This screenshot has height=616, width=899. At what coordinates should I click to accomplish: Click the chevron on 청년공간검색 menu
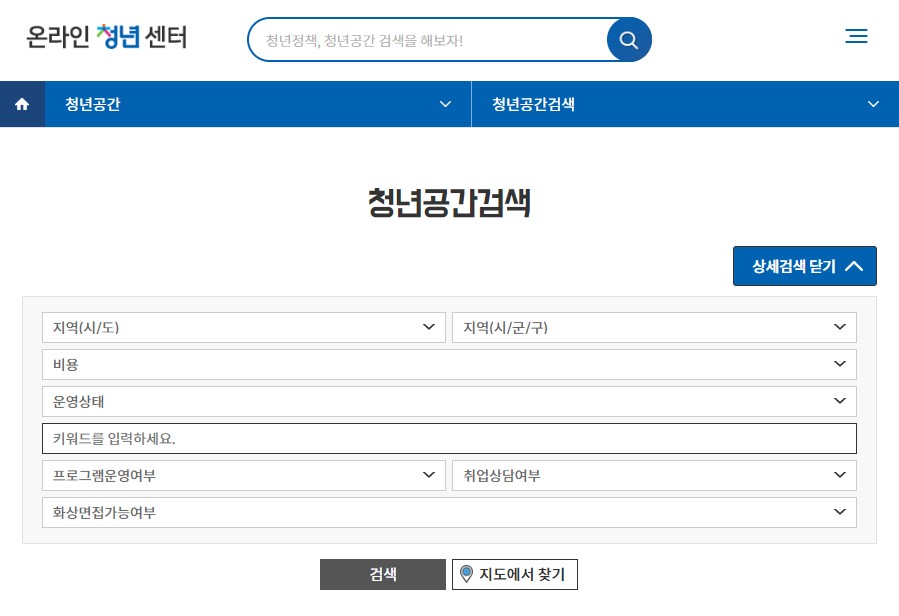(x=873, y=104)
